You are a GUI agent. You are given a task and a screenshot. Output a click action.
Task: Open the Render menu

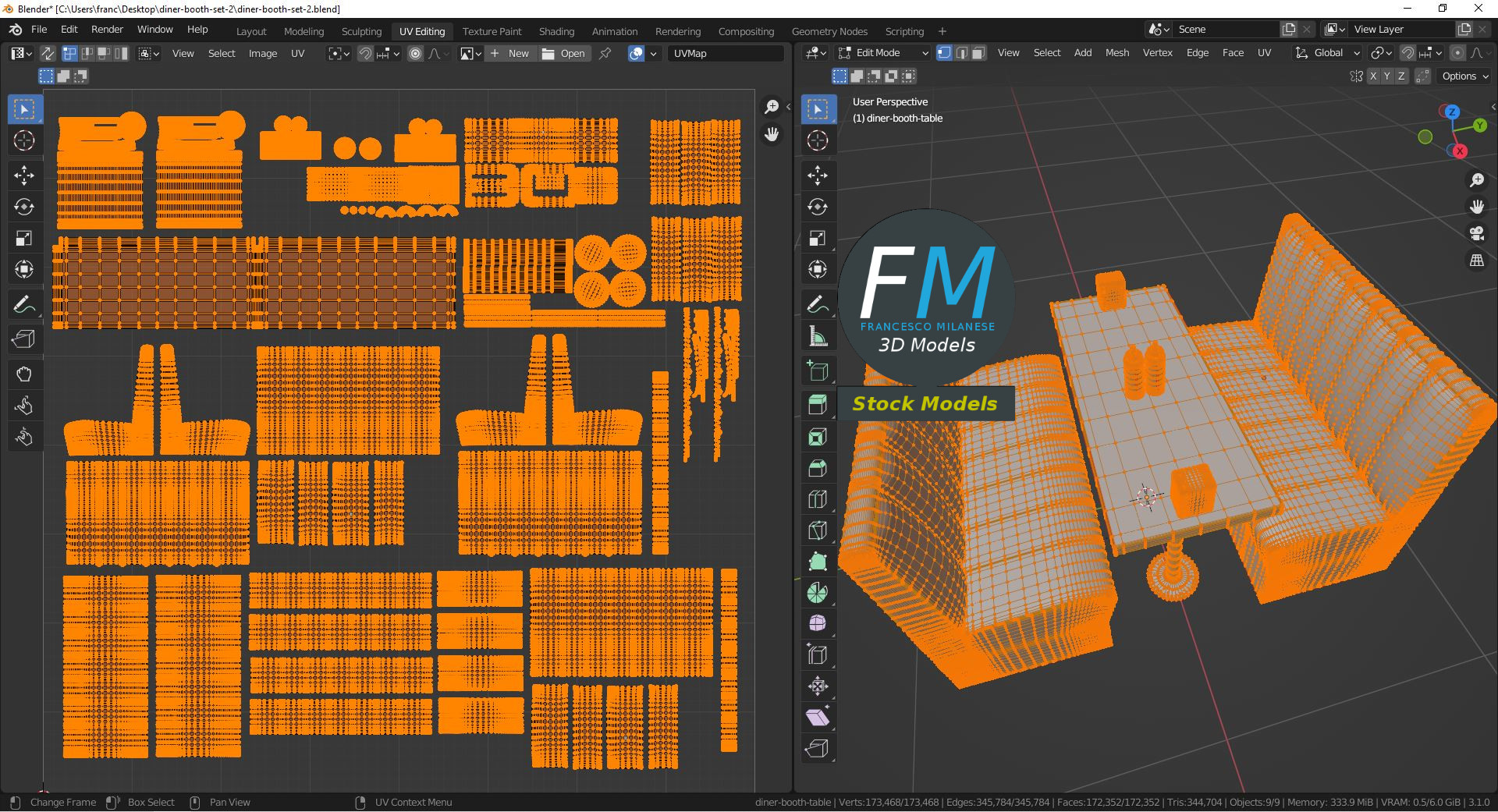[x=107, y=29]
